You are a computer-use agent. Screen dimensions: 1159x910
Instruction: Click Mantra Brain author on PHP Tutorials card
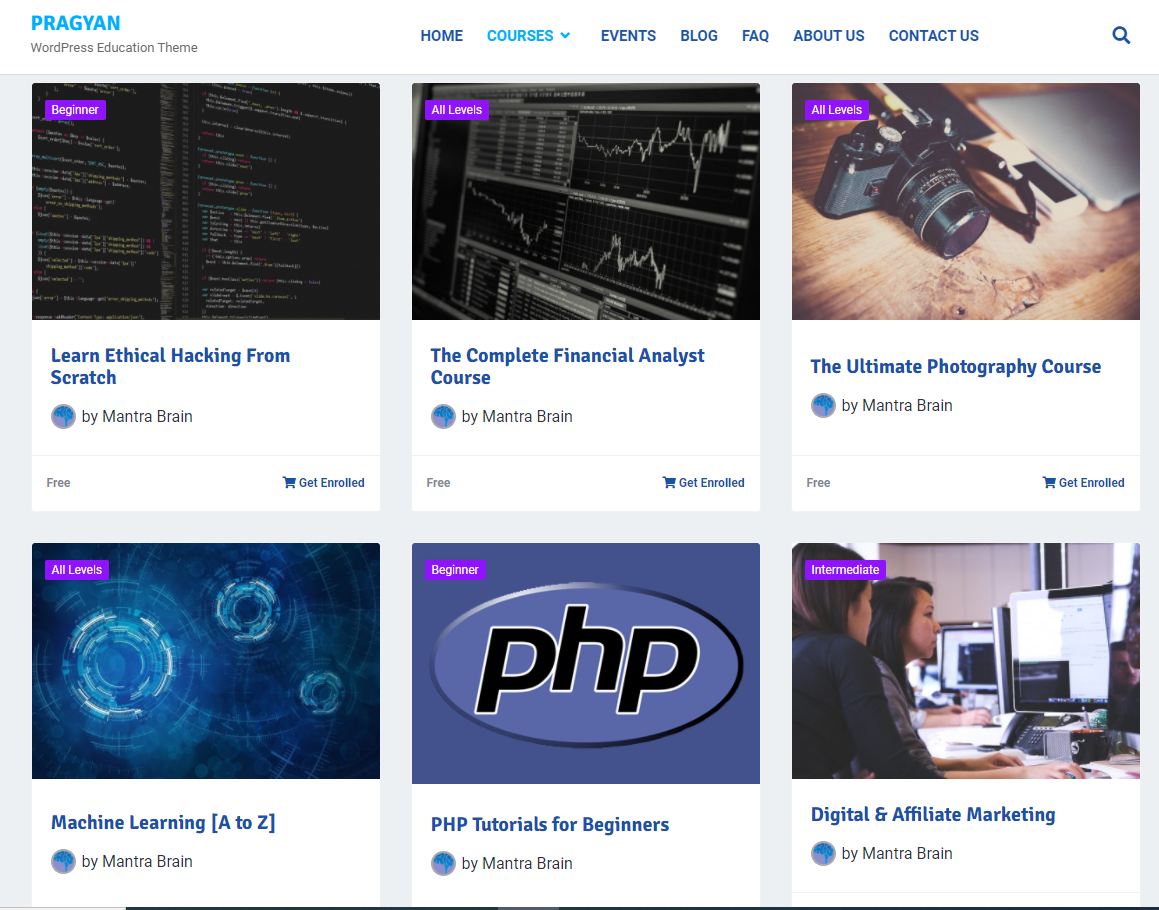527,863
